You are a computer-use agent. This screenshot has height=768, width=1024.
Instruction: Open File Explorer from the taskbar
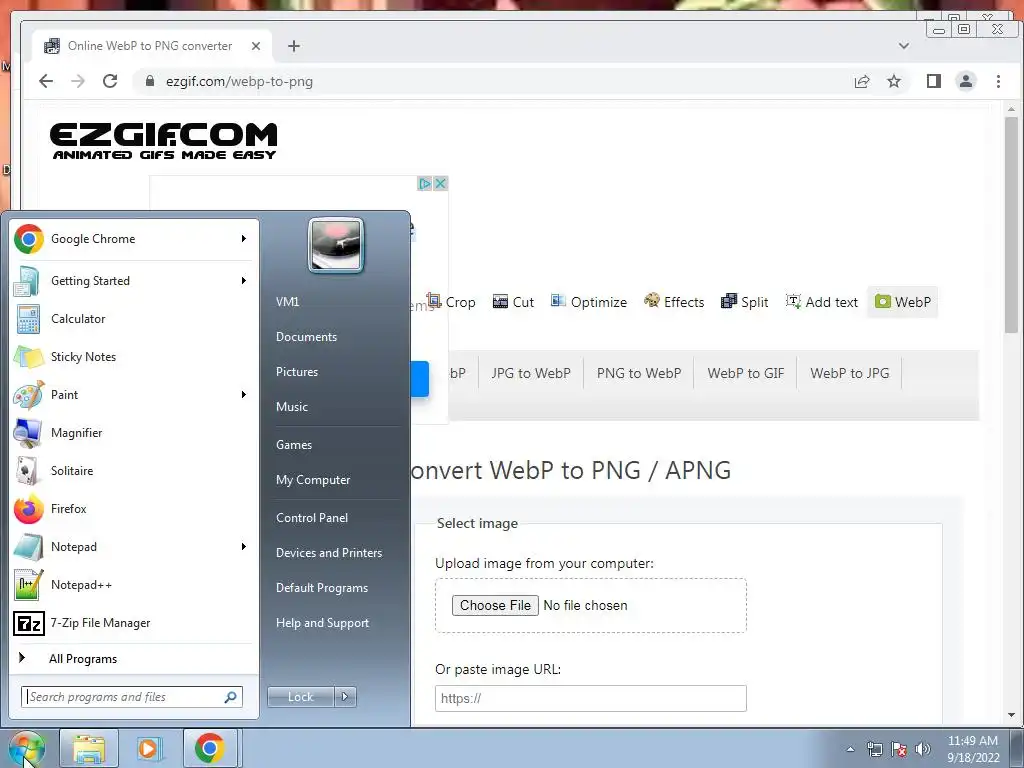coord(89,748)
